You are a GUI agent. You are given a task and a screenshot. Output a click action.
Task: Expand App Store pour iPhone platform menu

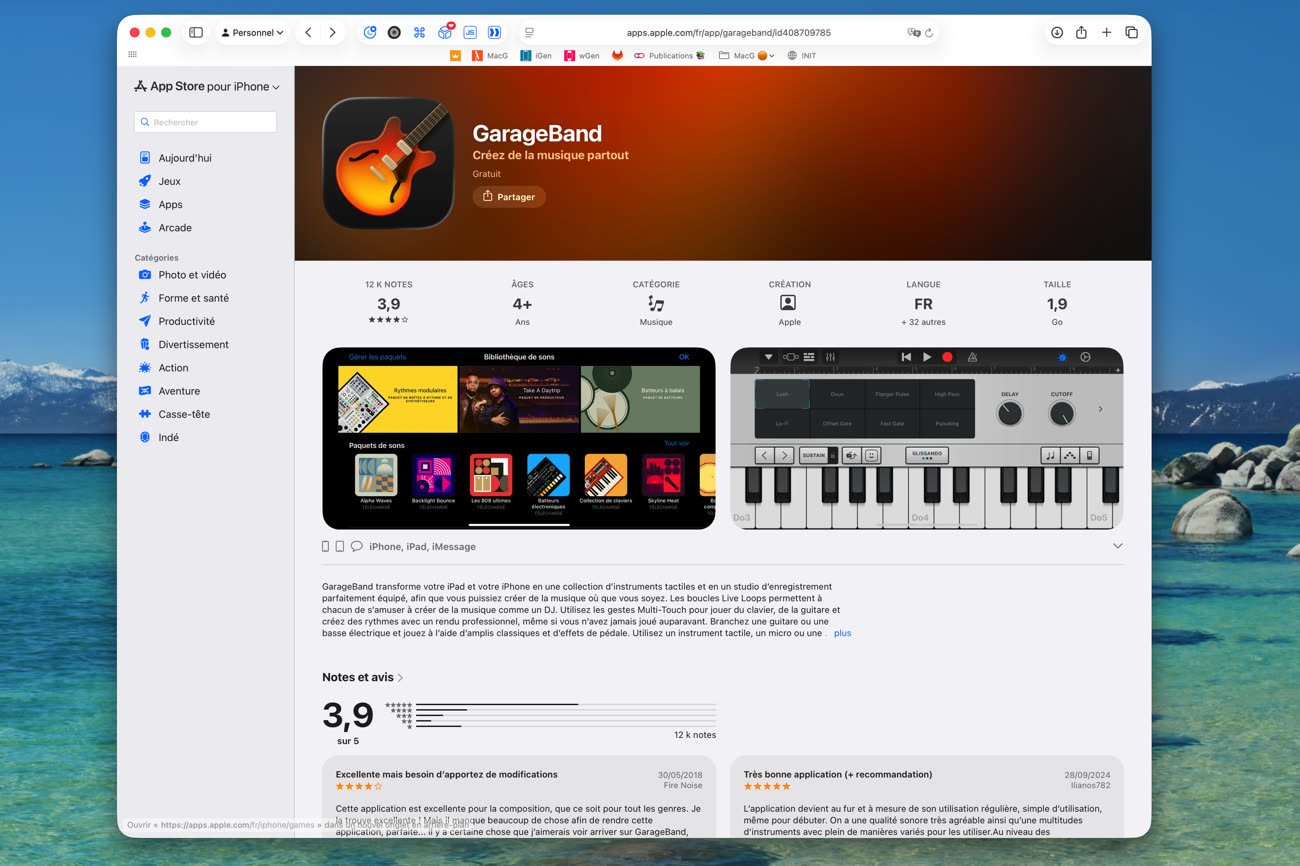tap(207, 87)
